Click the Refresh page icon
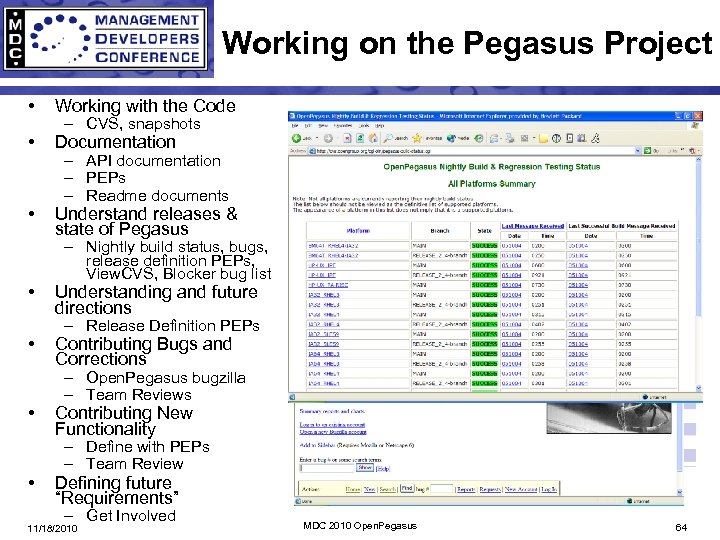This screenshot has height=540, width=720. pyautogui.click(x=360, y=138)
